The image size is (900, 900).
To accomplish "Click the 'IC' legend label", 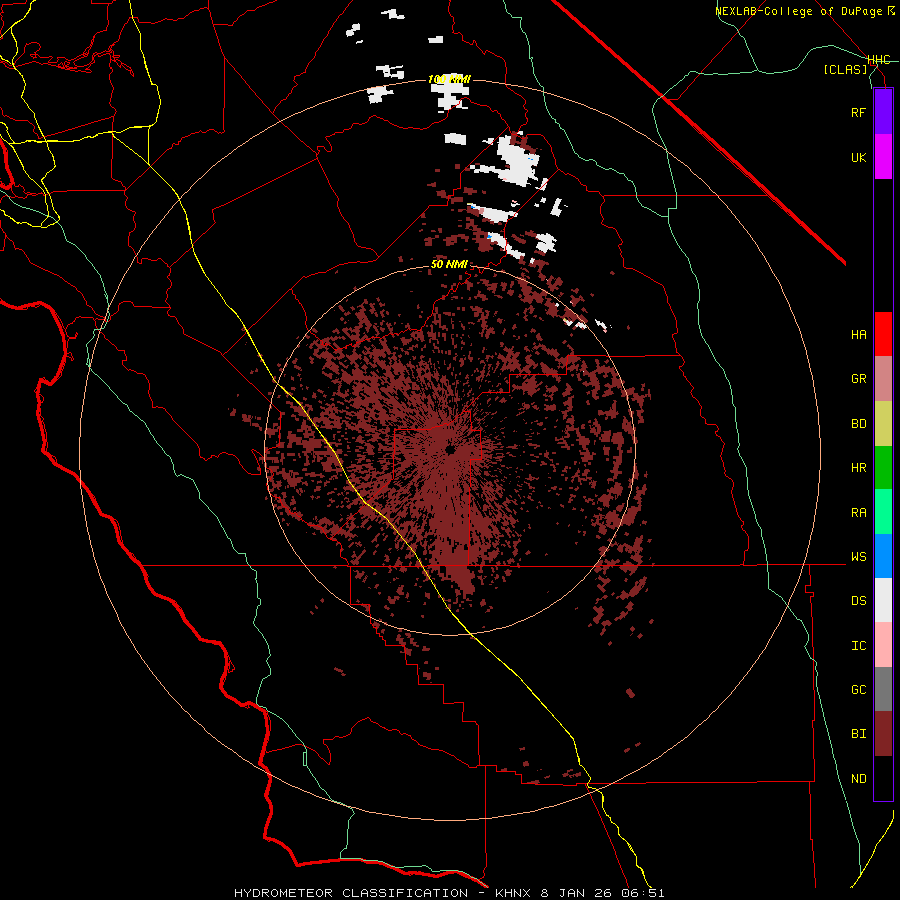I will (858, 646).
